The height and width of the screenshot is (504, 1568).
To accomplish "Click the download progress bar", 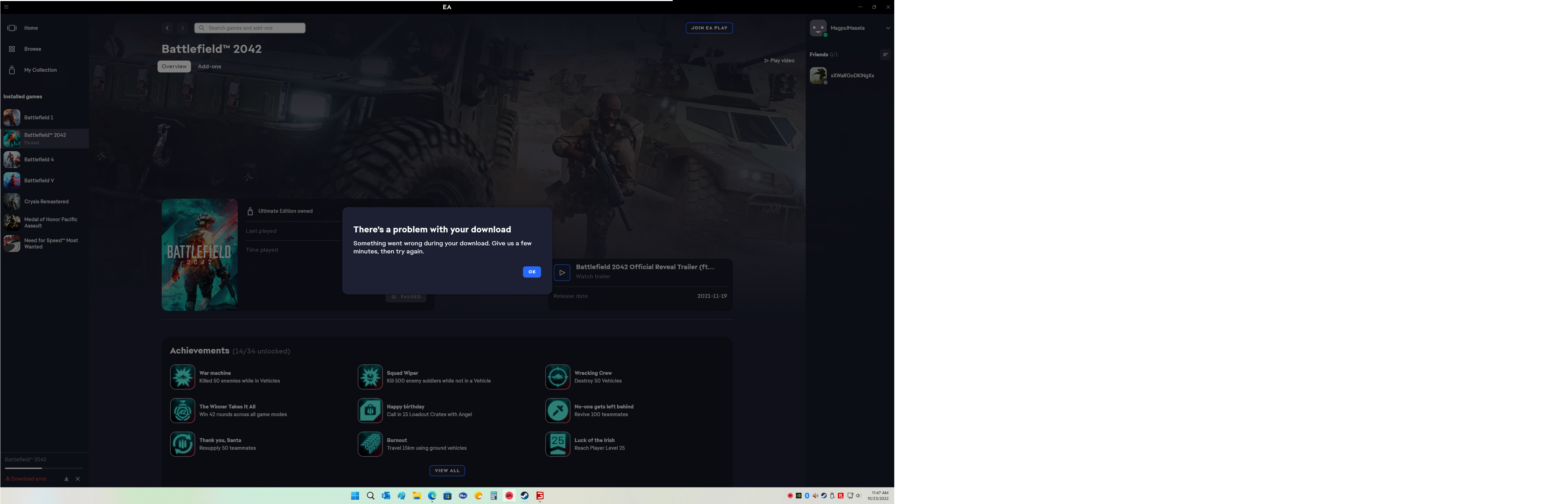I will (x=44, y=468).
